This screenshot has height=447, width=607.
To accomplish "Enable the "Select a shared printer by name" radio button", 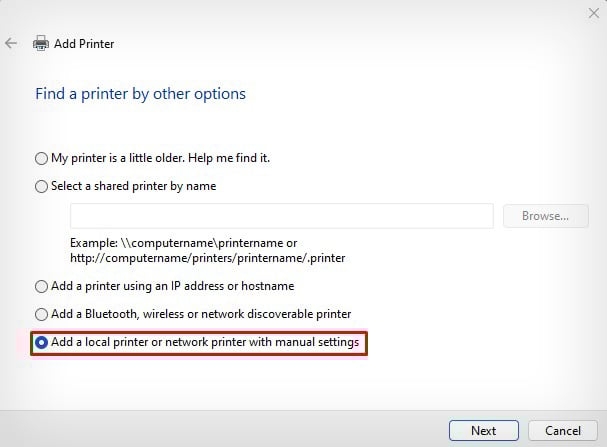I will (41, 186).
